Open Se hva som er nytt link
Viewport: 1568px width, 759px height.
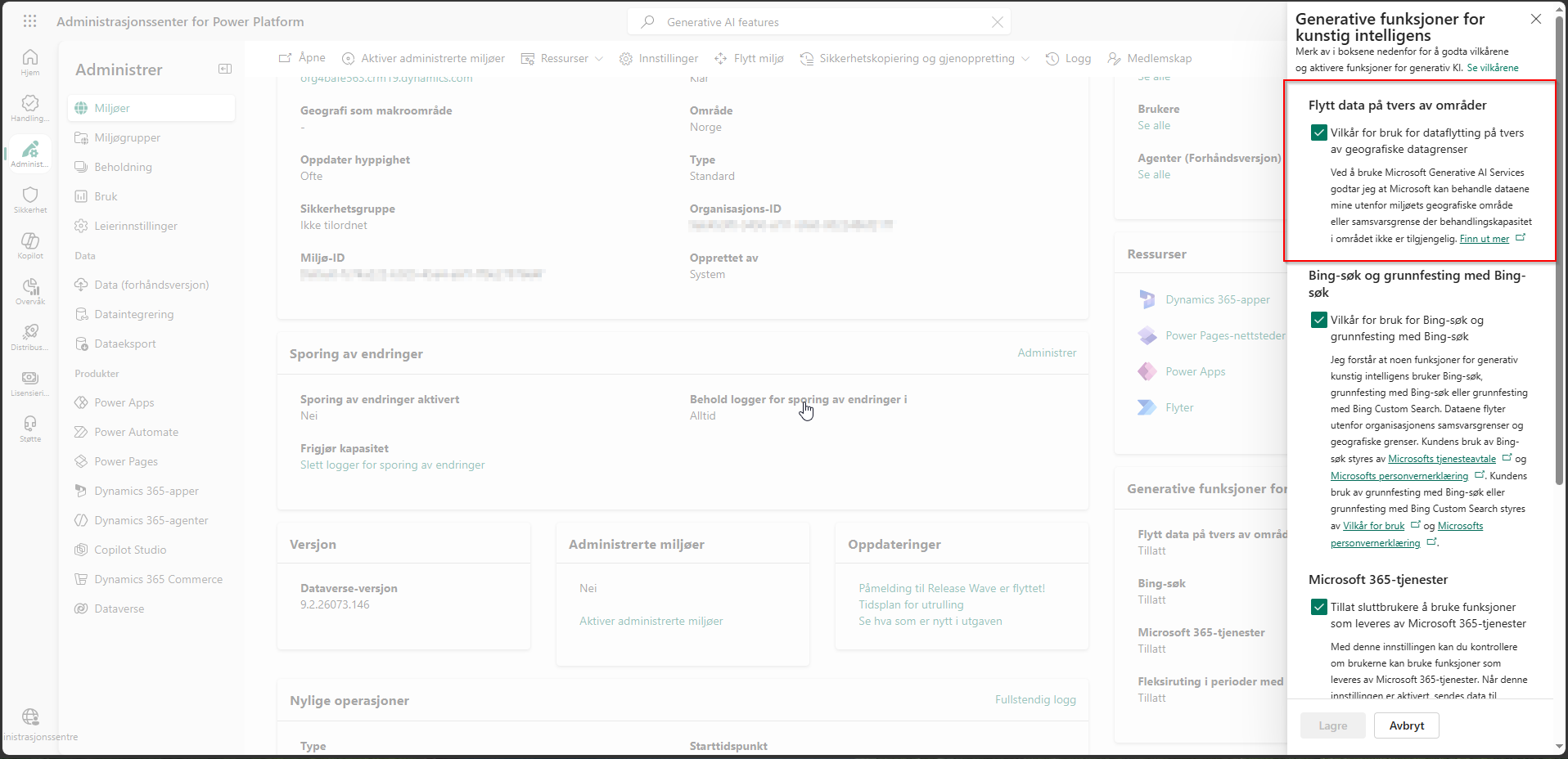pyautogui.click(x=930, y=621)
